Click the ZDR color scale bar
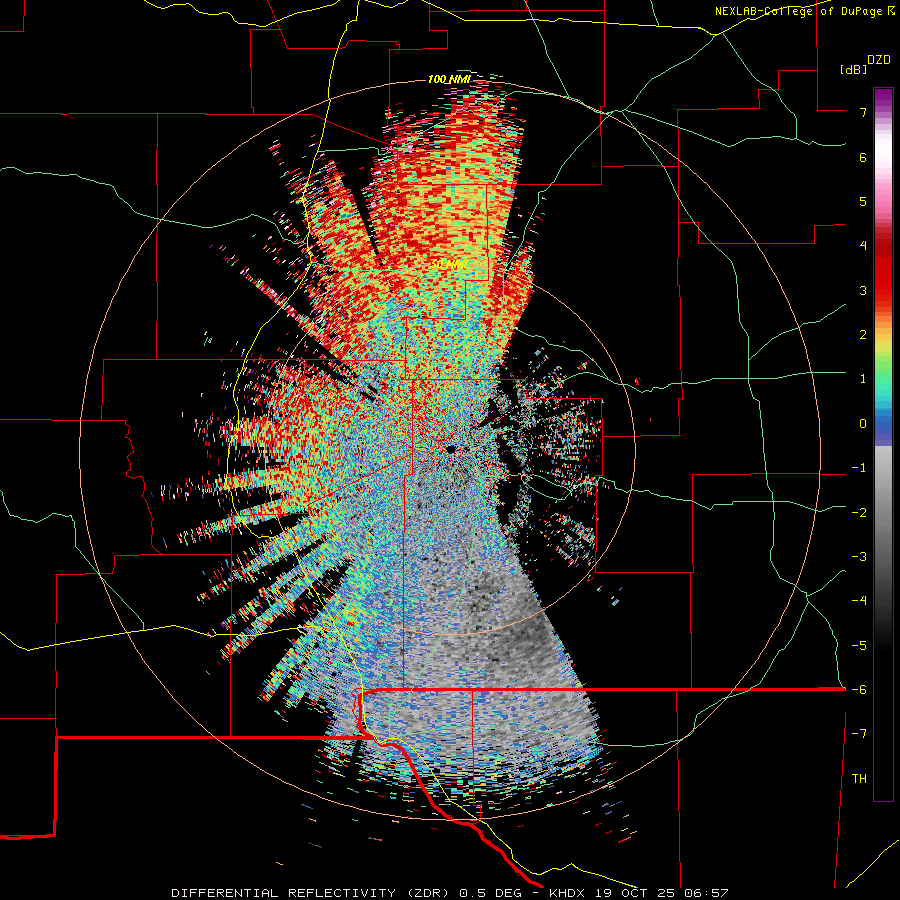900x900 pixels. [883, 444]
